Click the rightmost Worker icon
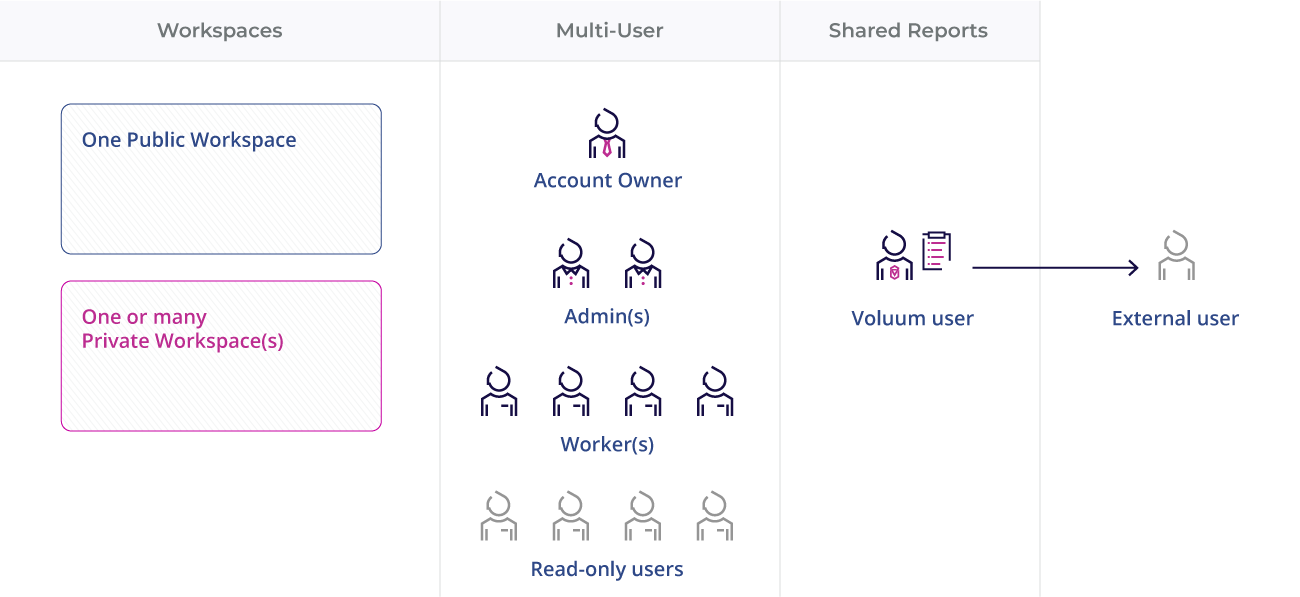The height and width of the screenshot is (597, 1300). 714,392
